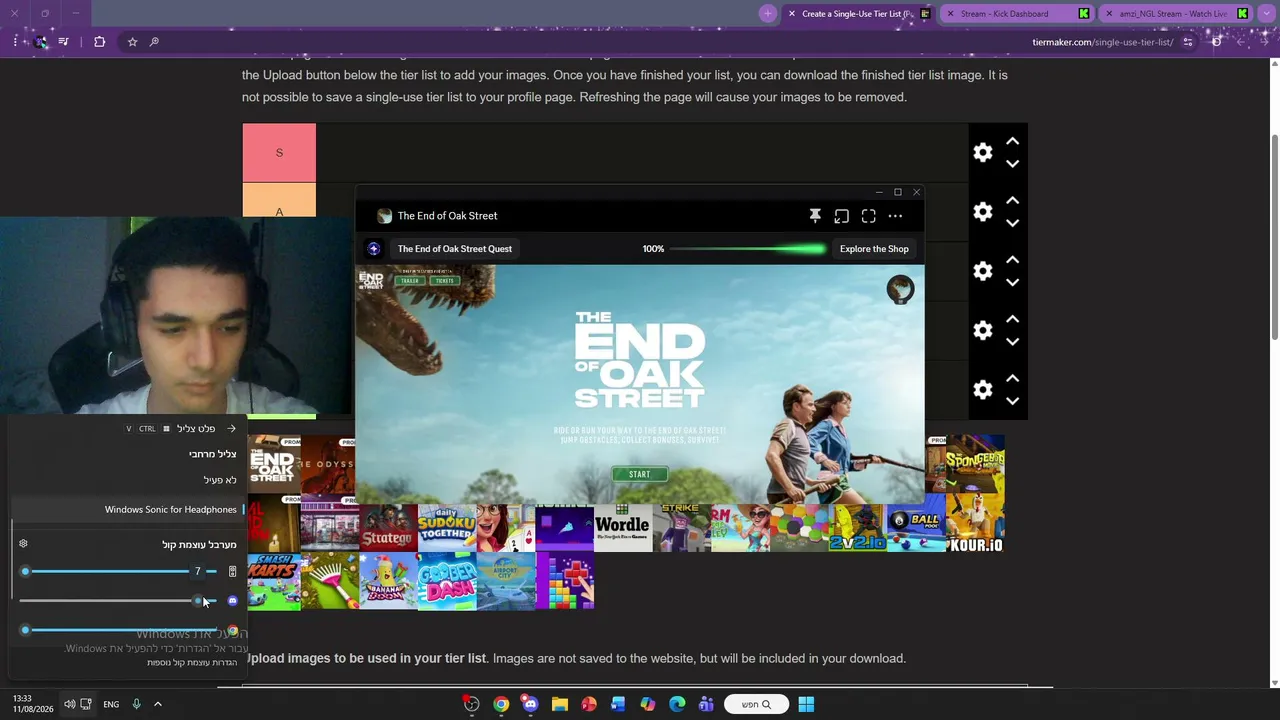The image size is (1280, 720).
Task: Open settings gear for the S tier row
Action: tap(983, 152)
